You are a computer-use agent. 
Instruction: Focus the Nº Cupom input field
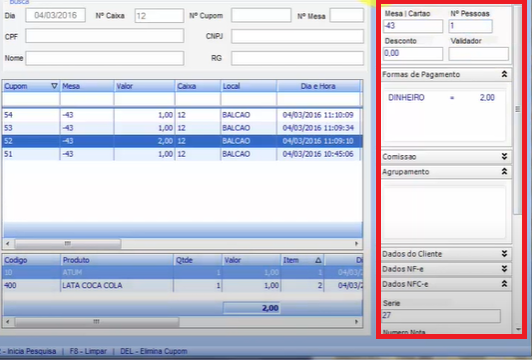261,16
